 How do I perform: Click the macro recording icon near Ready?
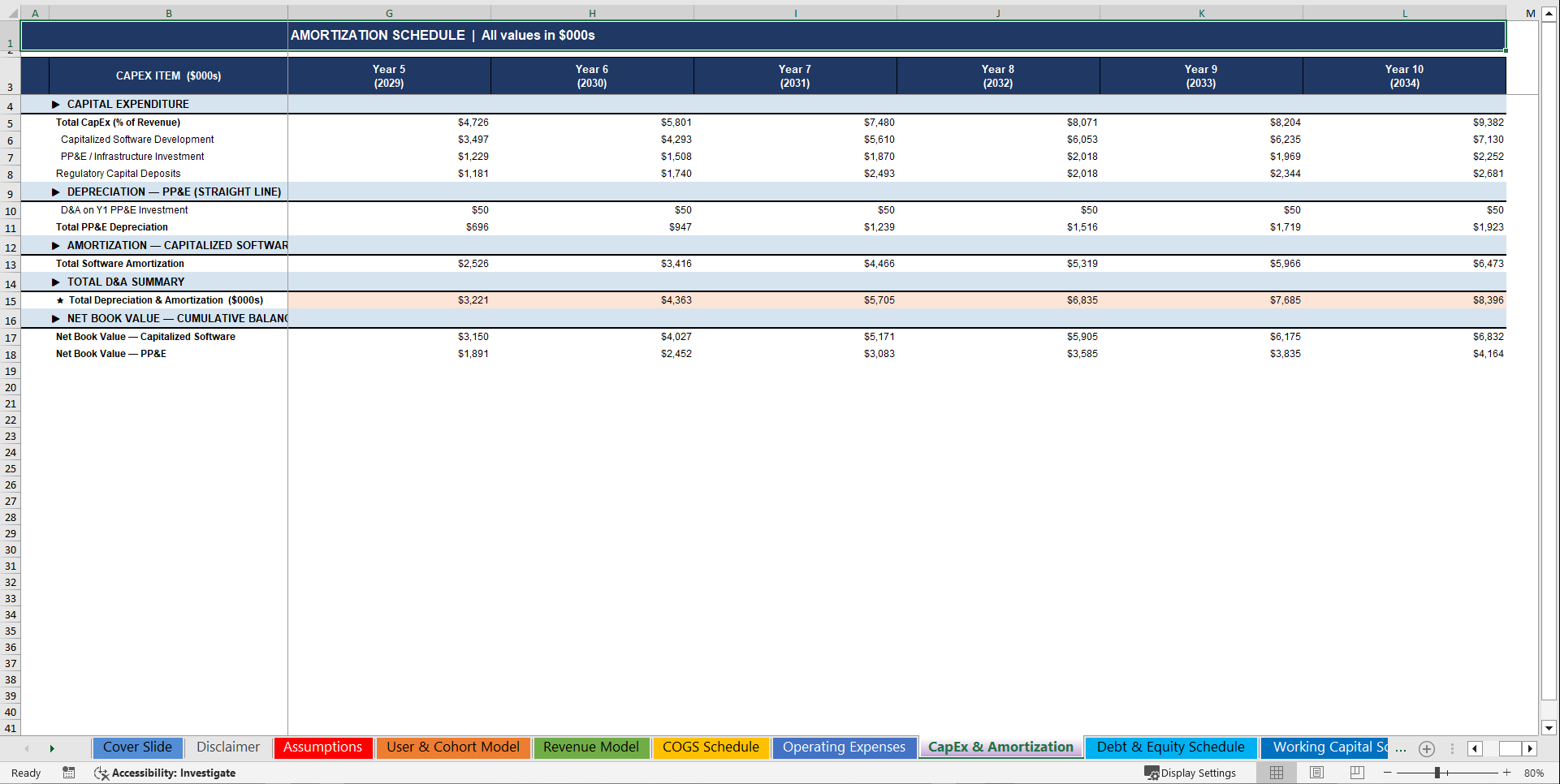click(69, 773)
